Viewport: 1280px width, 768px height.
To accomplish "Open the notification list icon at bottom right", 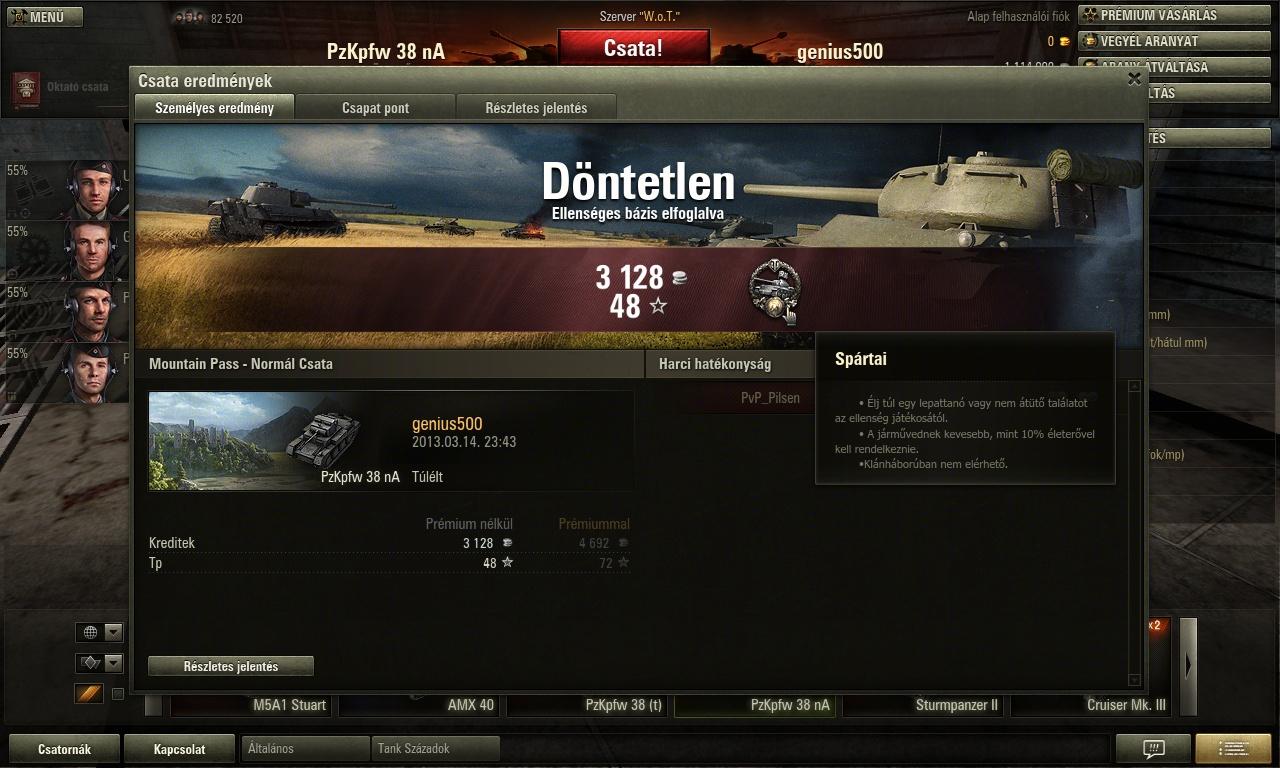I will pos(1233,748).
